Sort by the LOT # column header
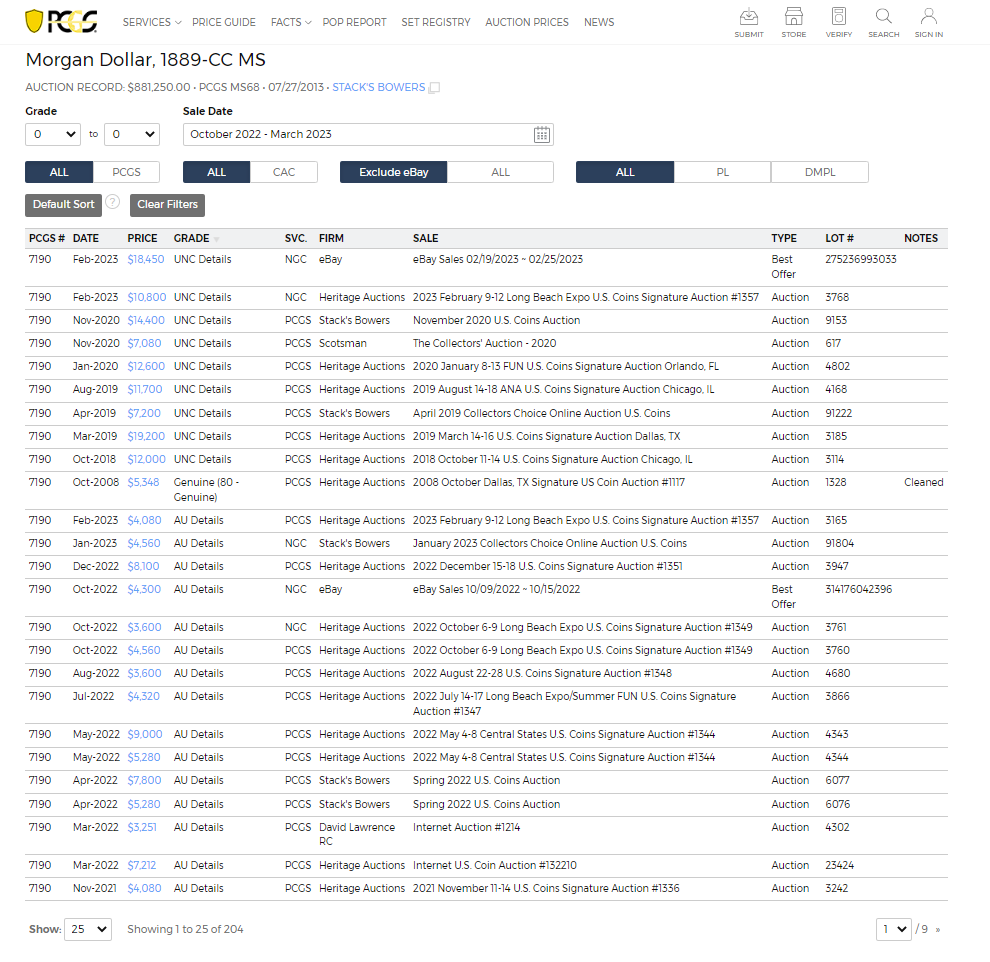990x962 pixels. 839,239
